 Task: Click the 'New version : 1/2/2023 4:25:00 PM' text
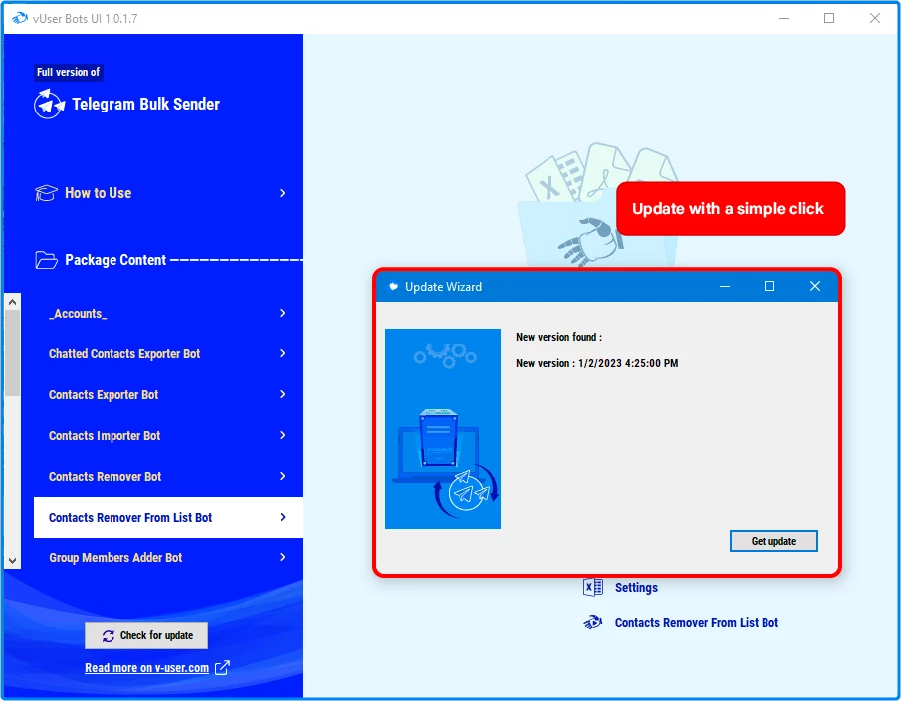point(597,363)
